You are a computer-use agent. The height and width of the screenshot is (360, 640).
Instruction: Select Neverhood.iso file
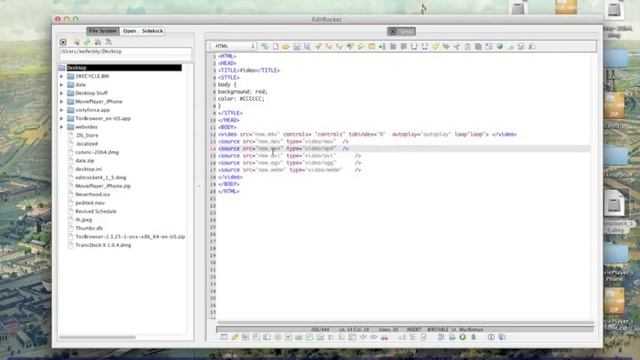click(x=92, y=194)
